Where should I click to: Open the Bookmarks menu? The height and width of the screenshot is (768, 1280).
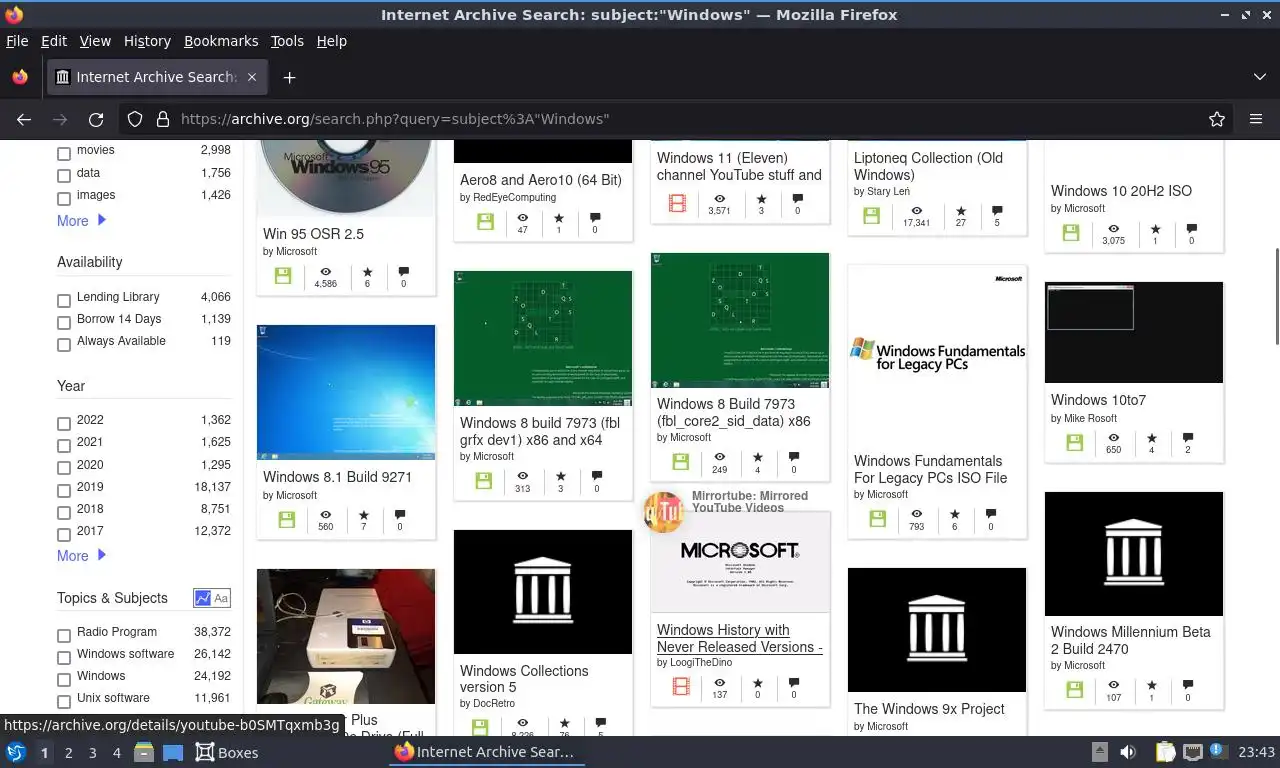click(221, 41)
